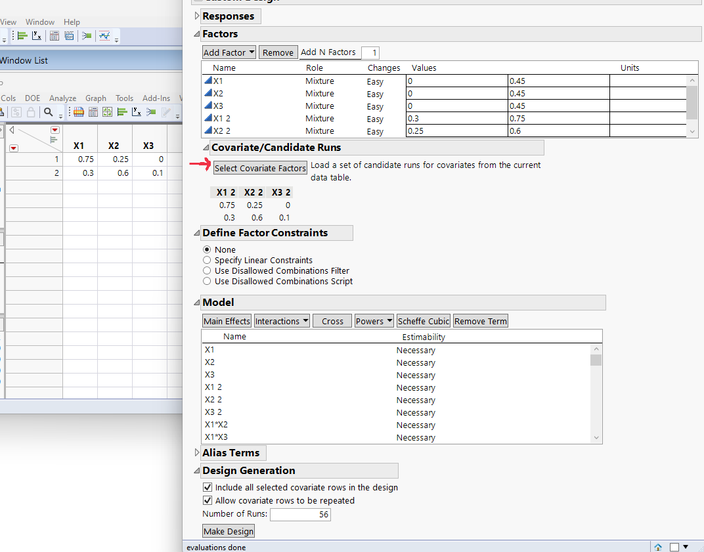
Task: Open the DOE menu
Action: 33,98
